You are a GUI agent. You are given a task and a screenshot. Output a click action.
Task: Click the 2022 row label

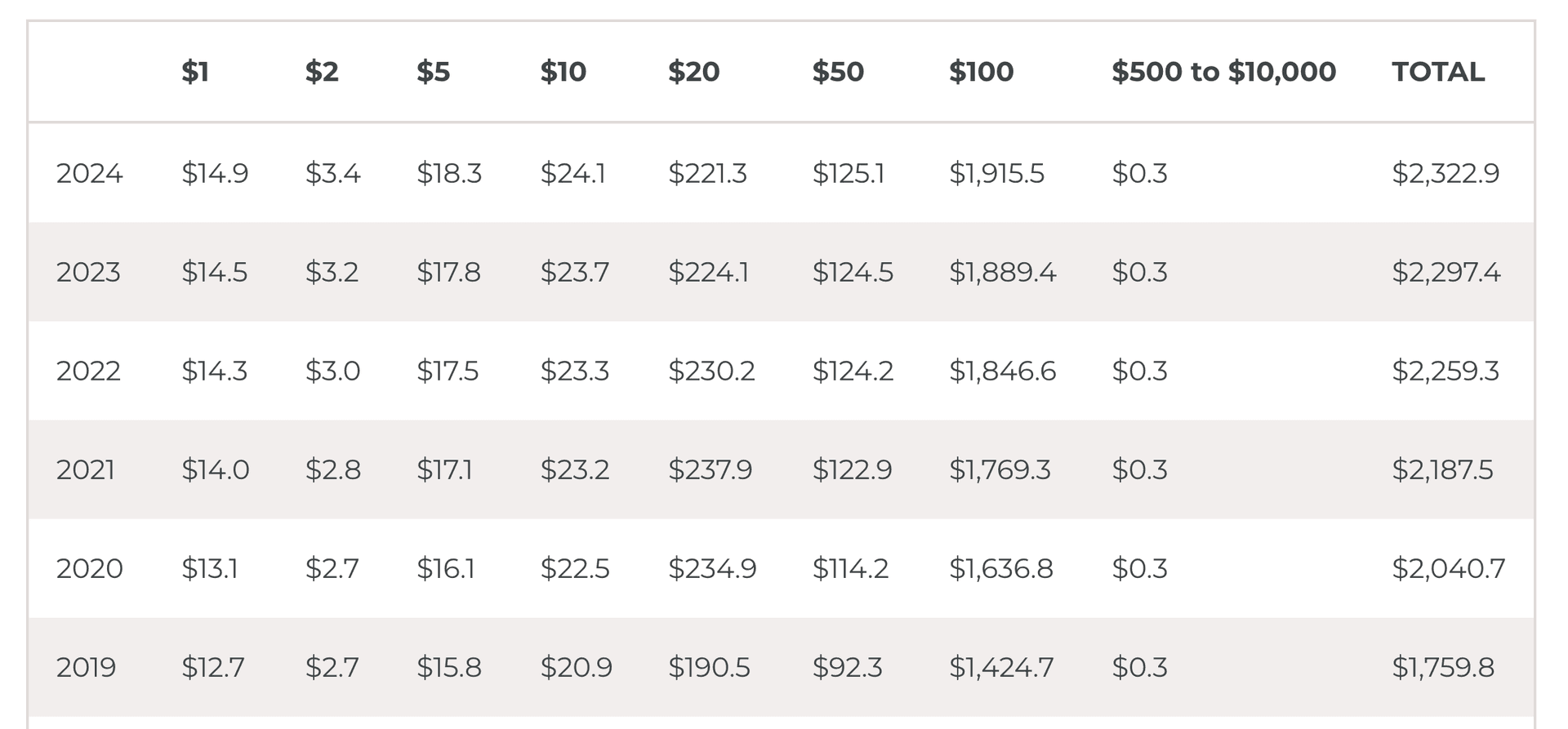[x=88, y=371]
